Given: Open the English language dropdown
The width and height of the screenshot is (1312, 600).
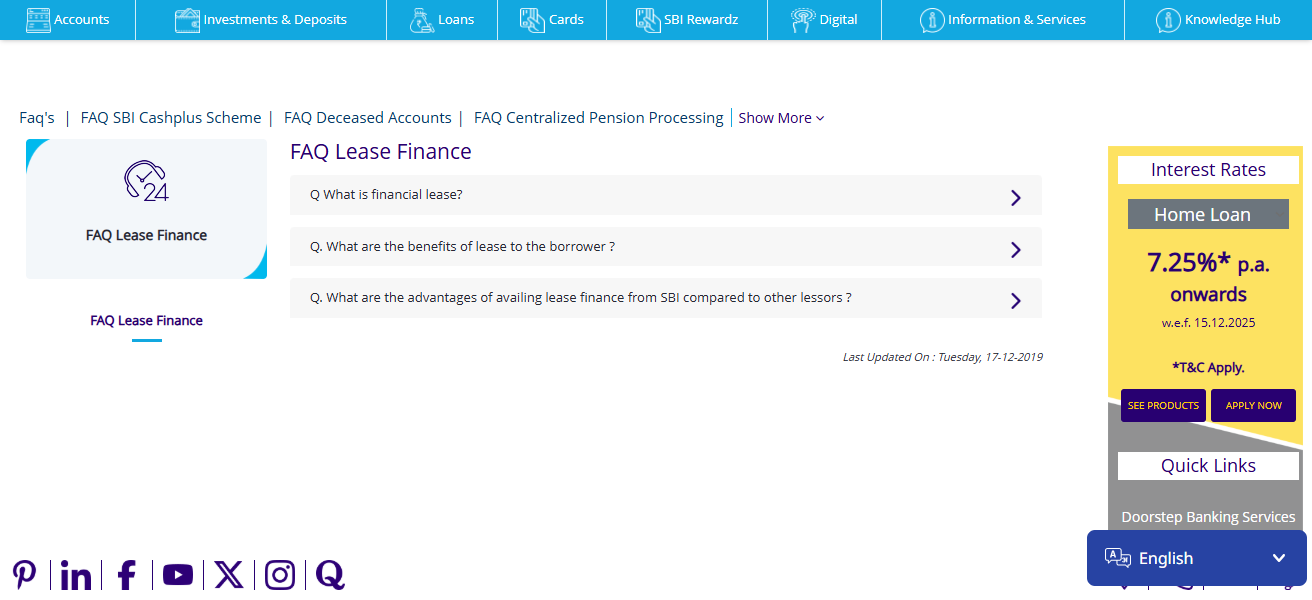Looking at the screenshot, I should 1196,558.
